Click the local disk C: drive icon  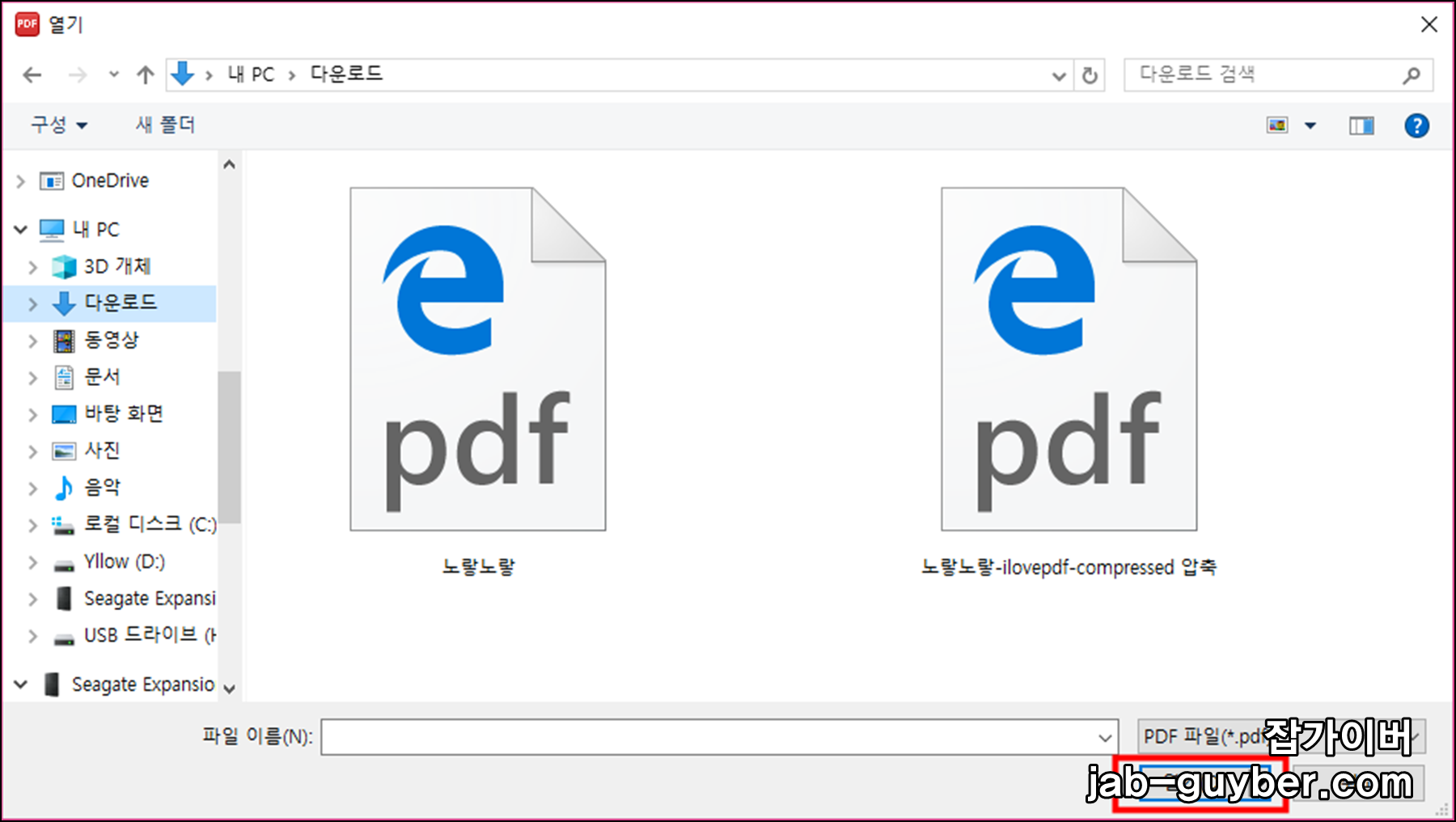(x=64, y=526)
